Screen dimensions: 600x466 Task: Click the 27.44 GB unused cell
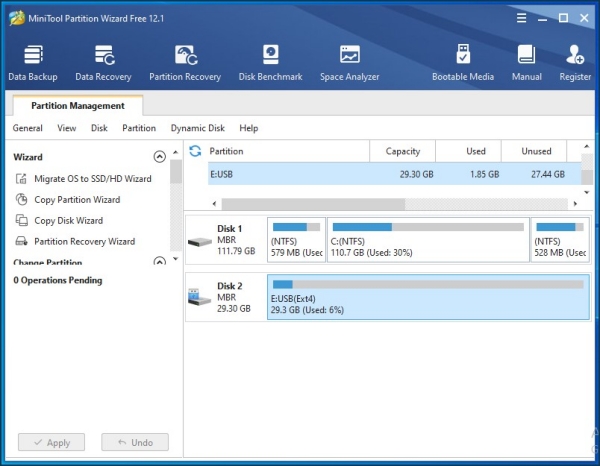548,174
